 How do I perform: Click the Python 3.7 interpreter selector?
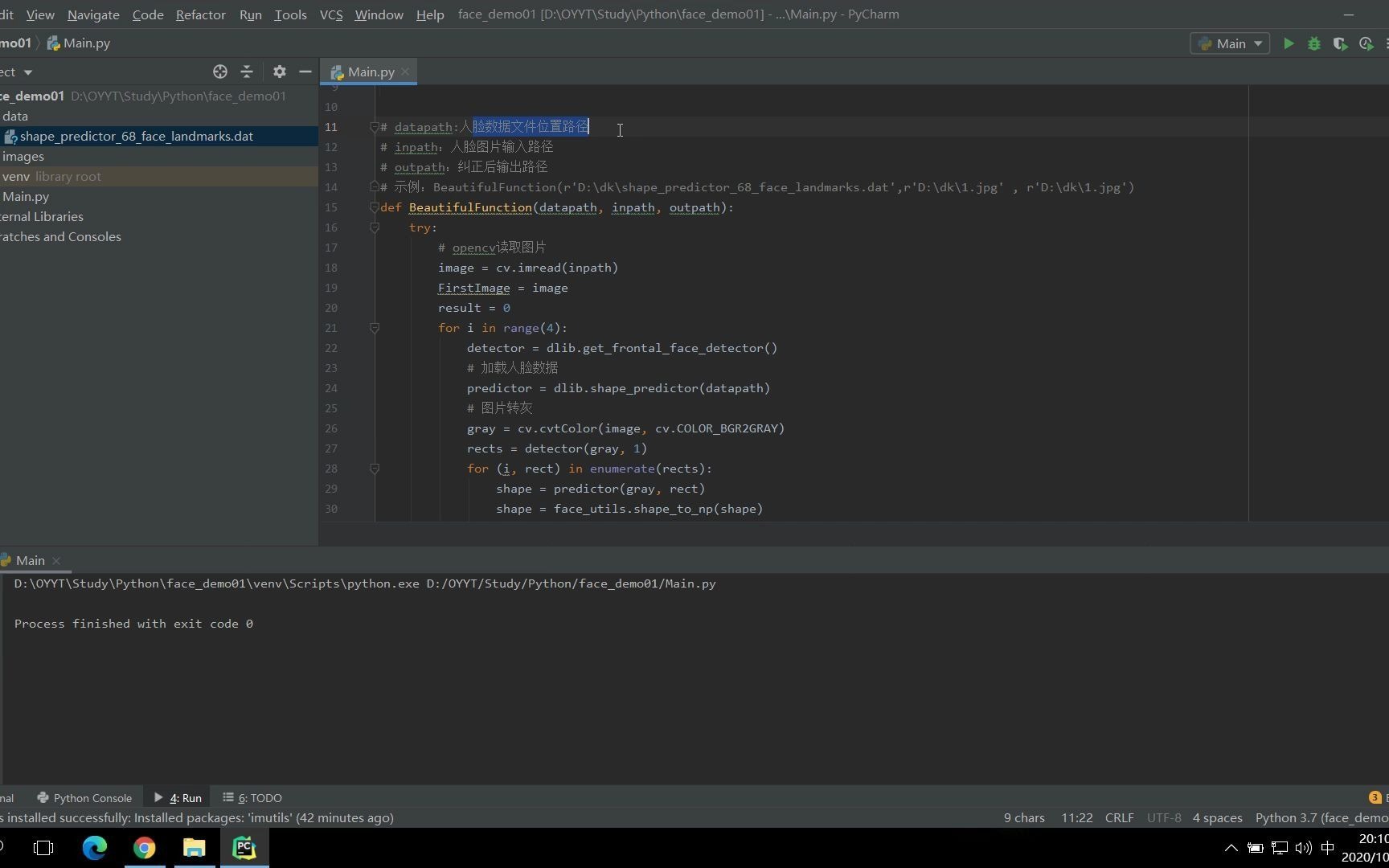(1321, 817)
